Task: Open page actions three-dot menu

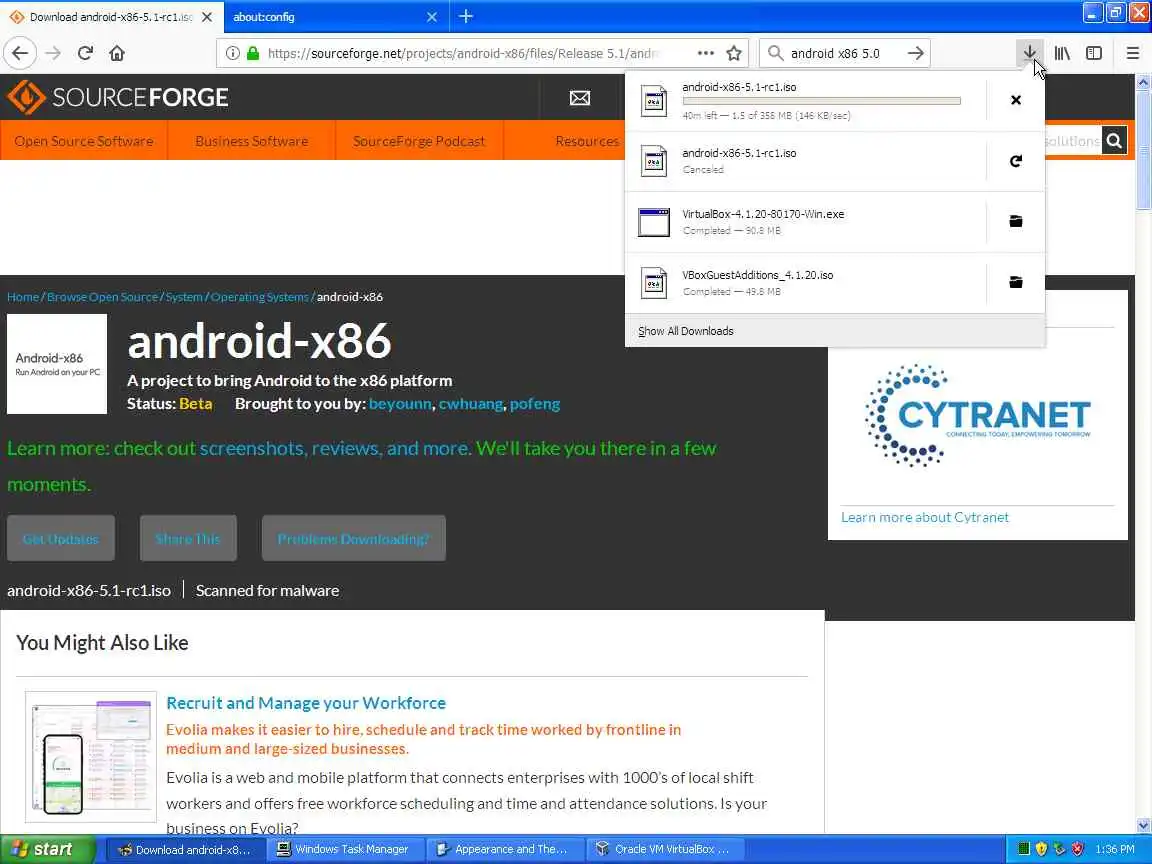Action: coord(705,53)
